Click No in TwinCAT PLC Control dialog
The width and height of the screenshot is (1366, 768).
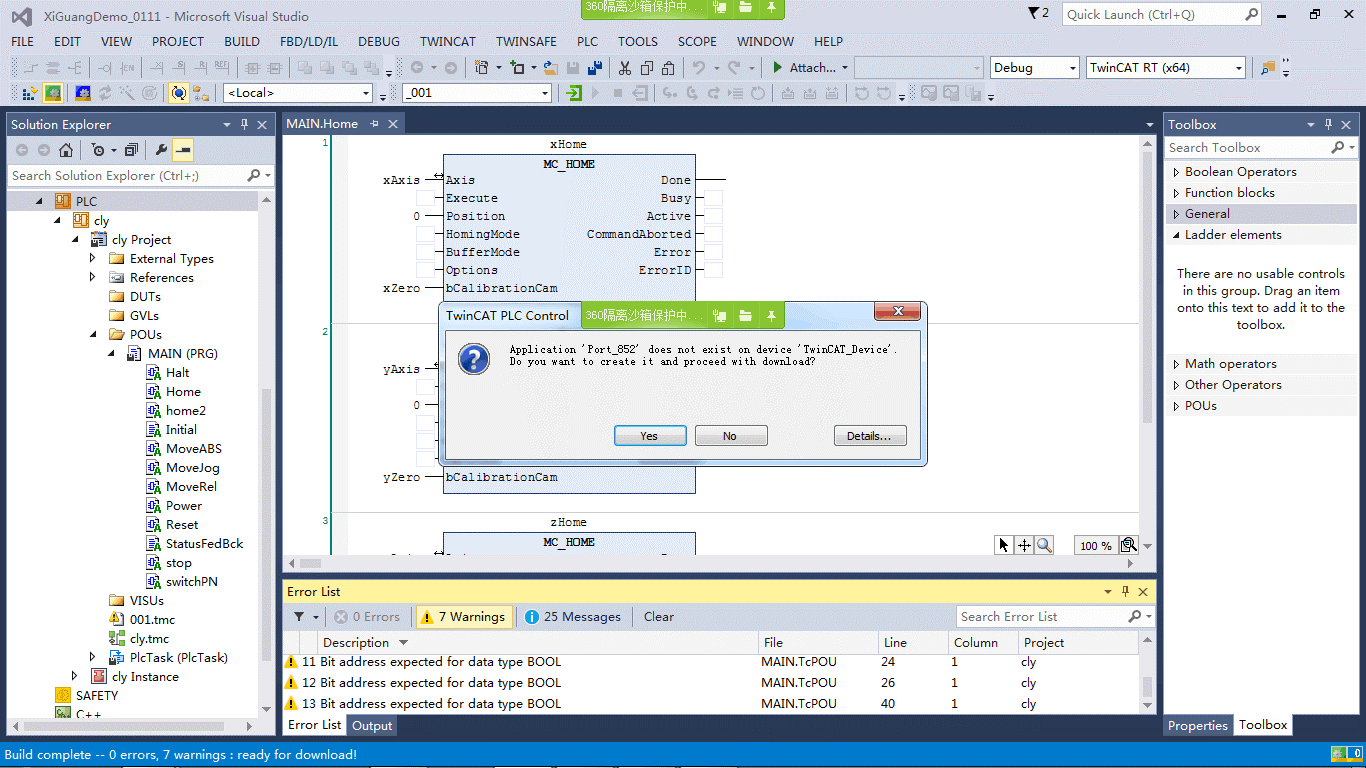pyautogui.click(x=730, y=436)
